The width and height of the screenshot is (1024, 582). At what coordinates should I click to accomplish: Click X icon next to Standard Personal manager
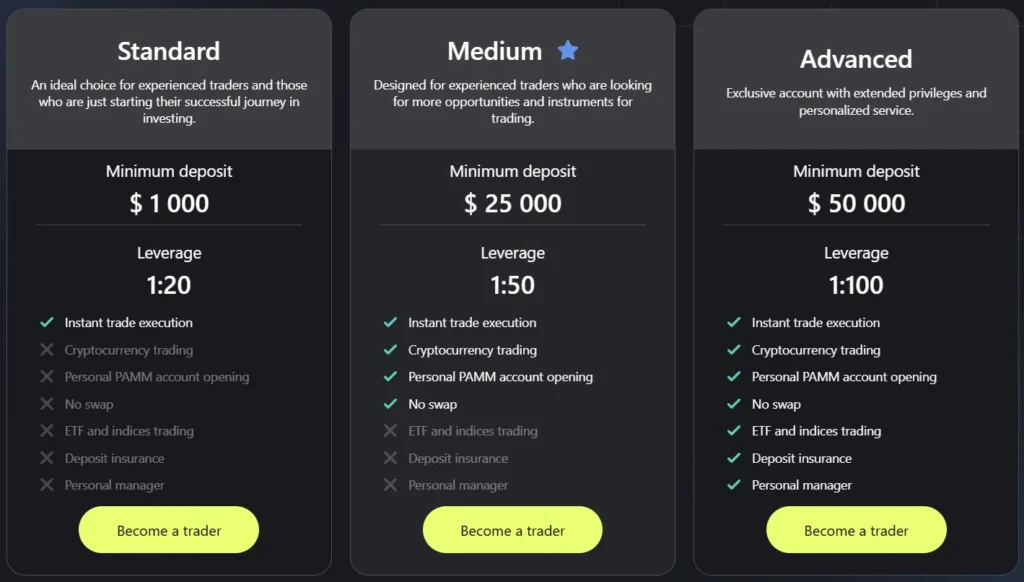click(46, 485)
